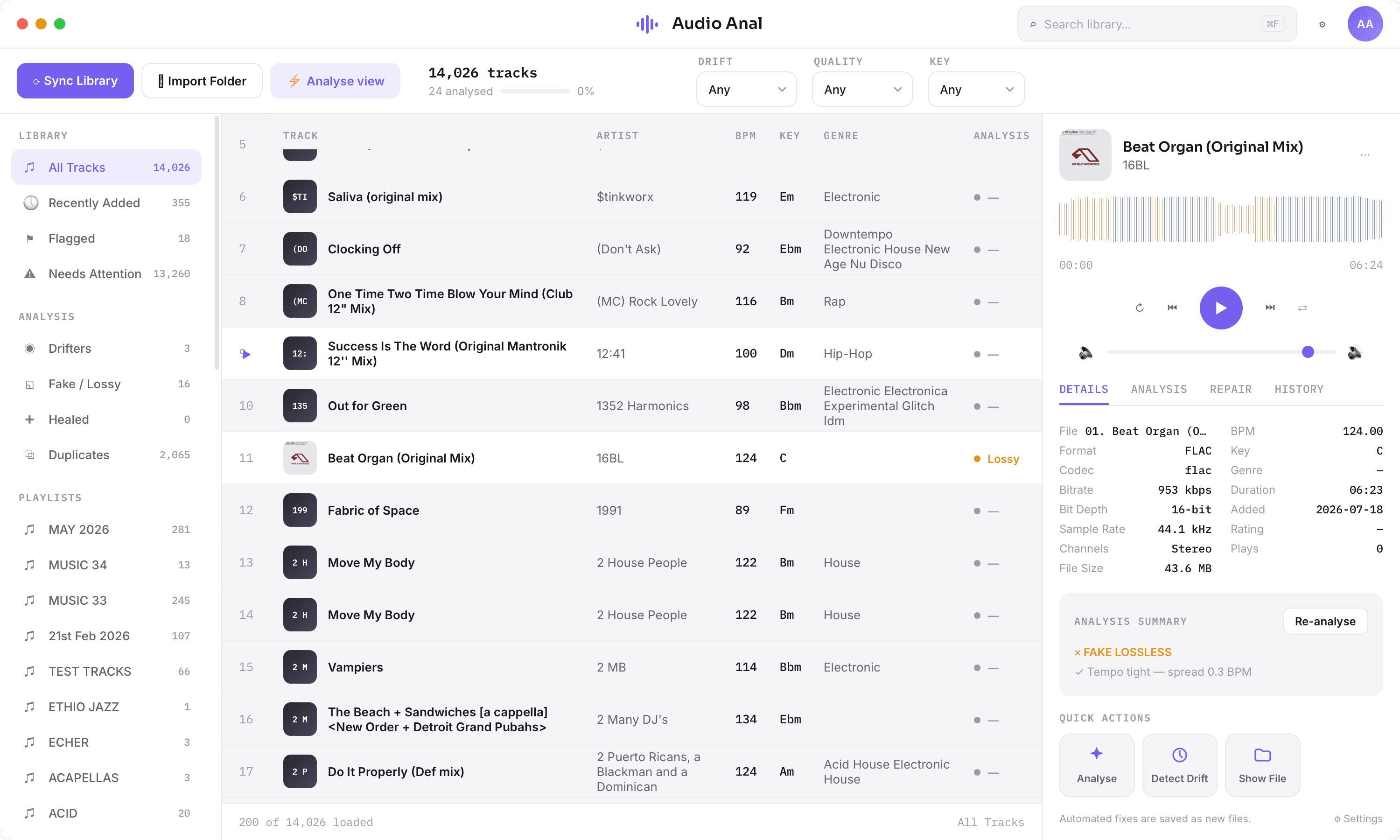Click the Import Folder button
Viewport: 1400px width, 840px height.
tap(202, 81)
